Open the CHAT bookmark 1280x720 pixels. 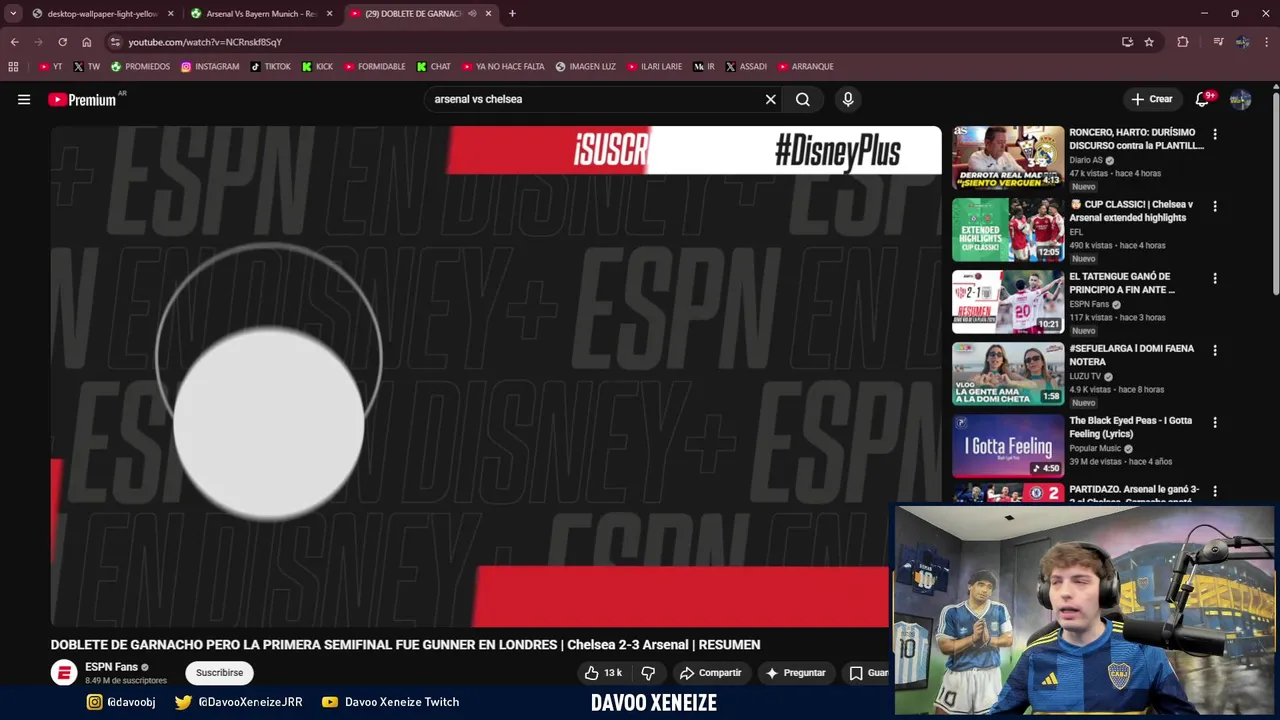point(434,67)
